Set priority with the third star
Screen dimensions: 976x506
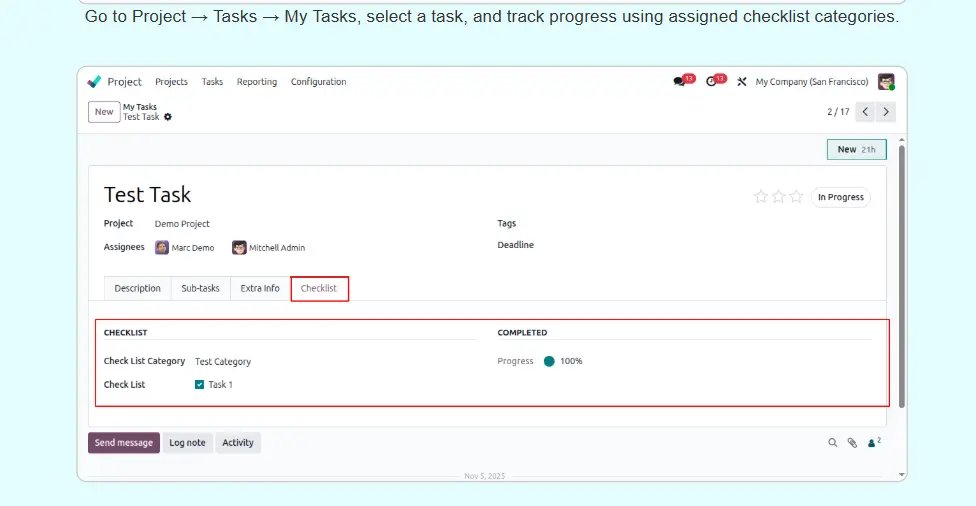(796, 197)
